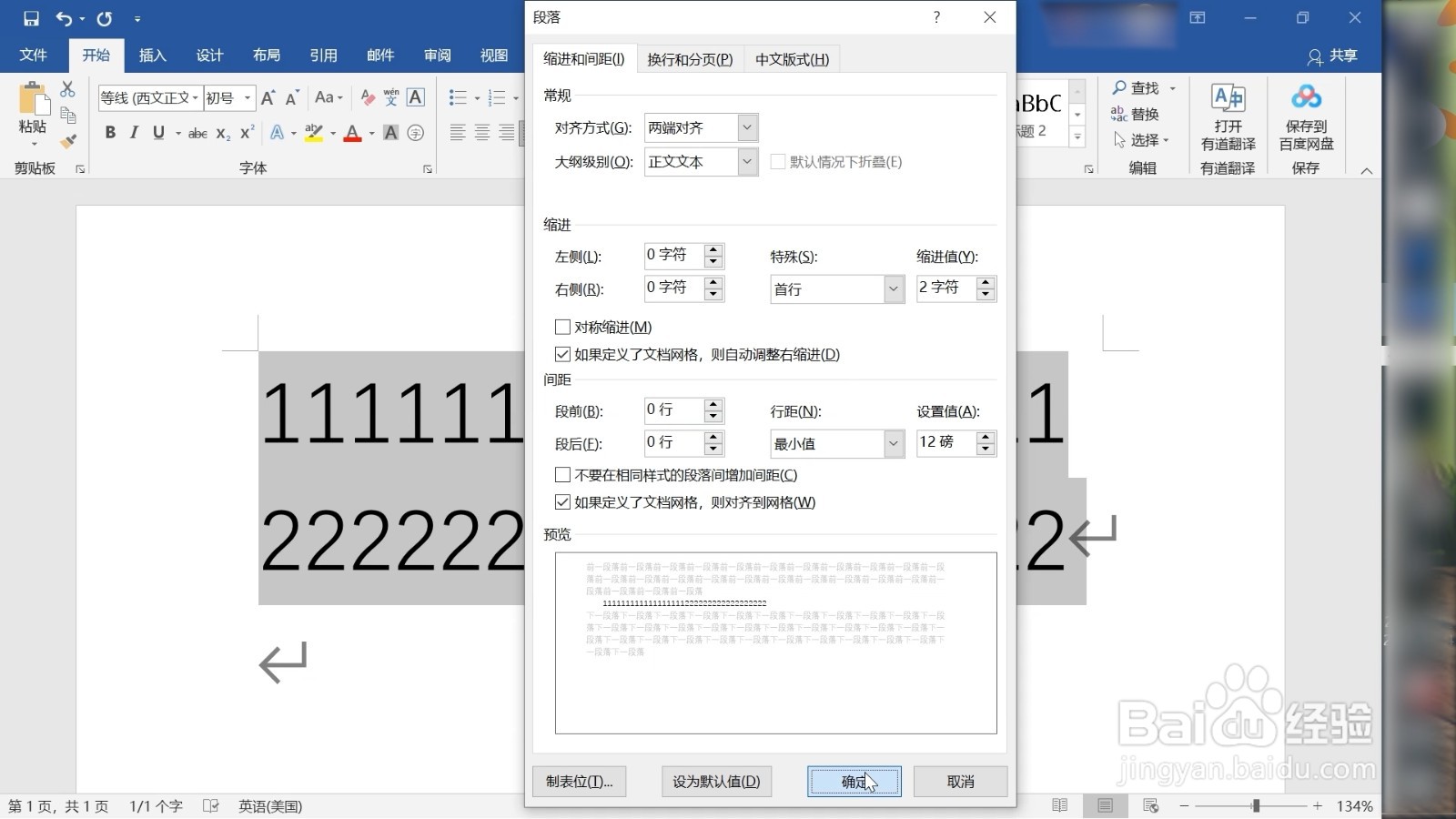Switch to Read Mode view in status bar
This screenshot has width=1456, height=819.
[x=1059, y=805]
